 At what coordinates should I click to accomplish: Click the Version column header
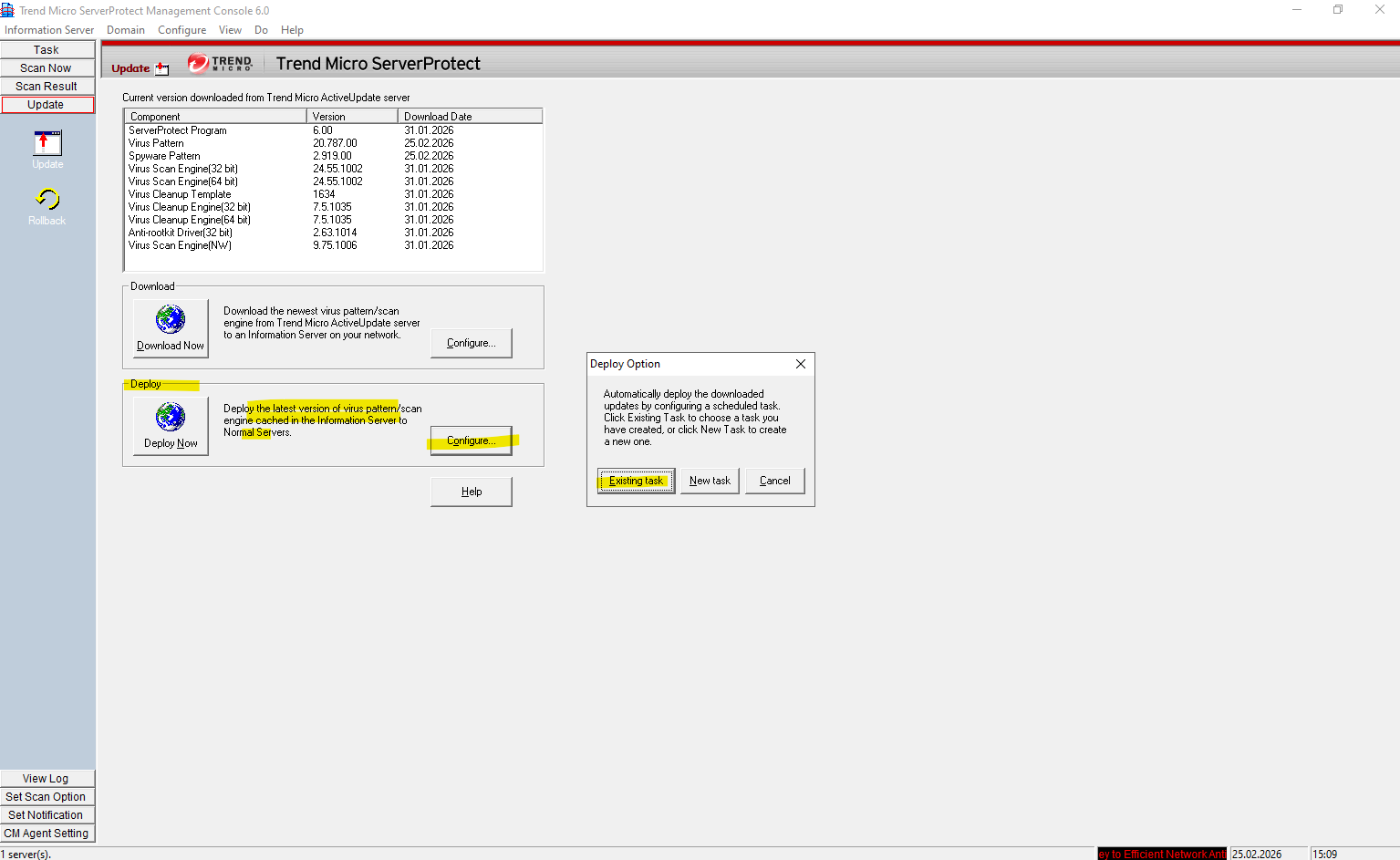click(x=352, y=117)
